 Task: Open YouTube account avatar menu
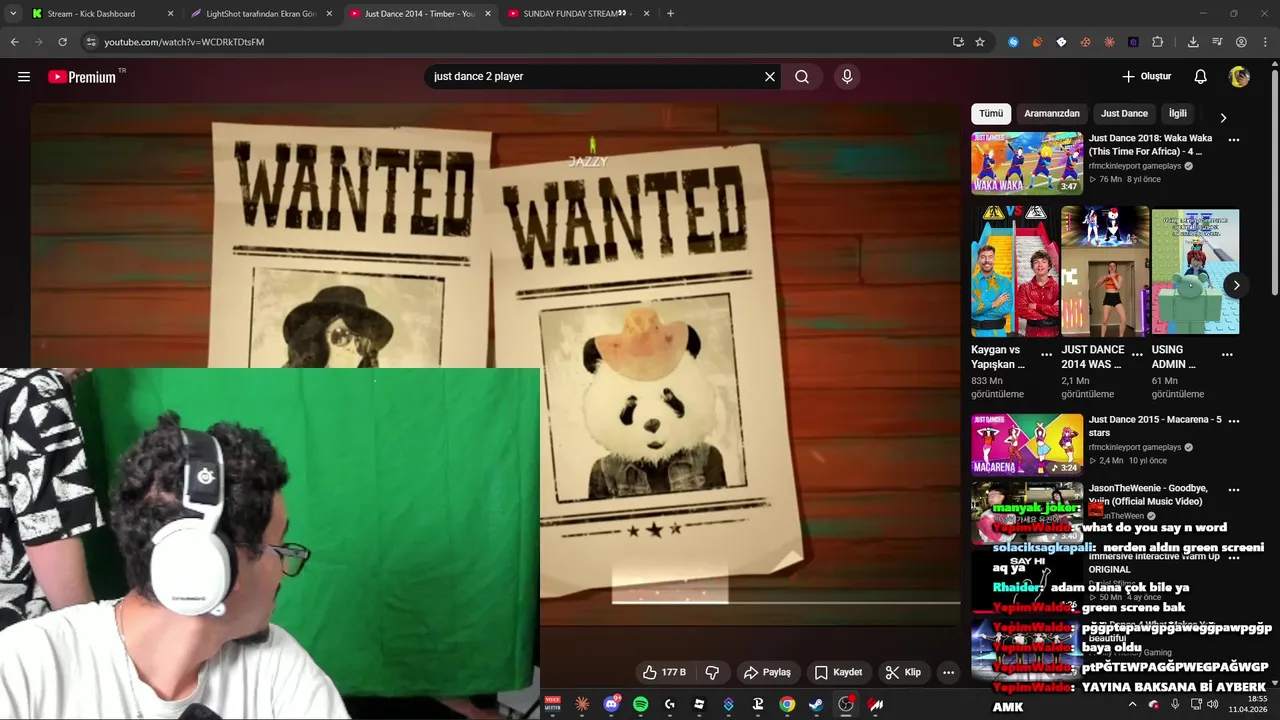coord(1239,77)
